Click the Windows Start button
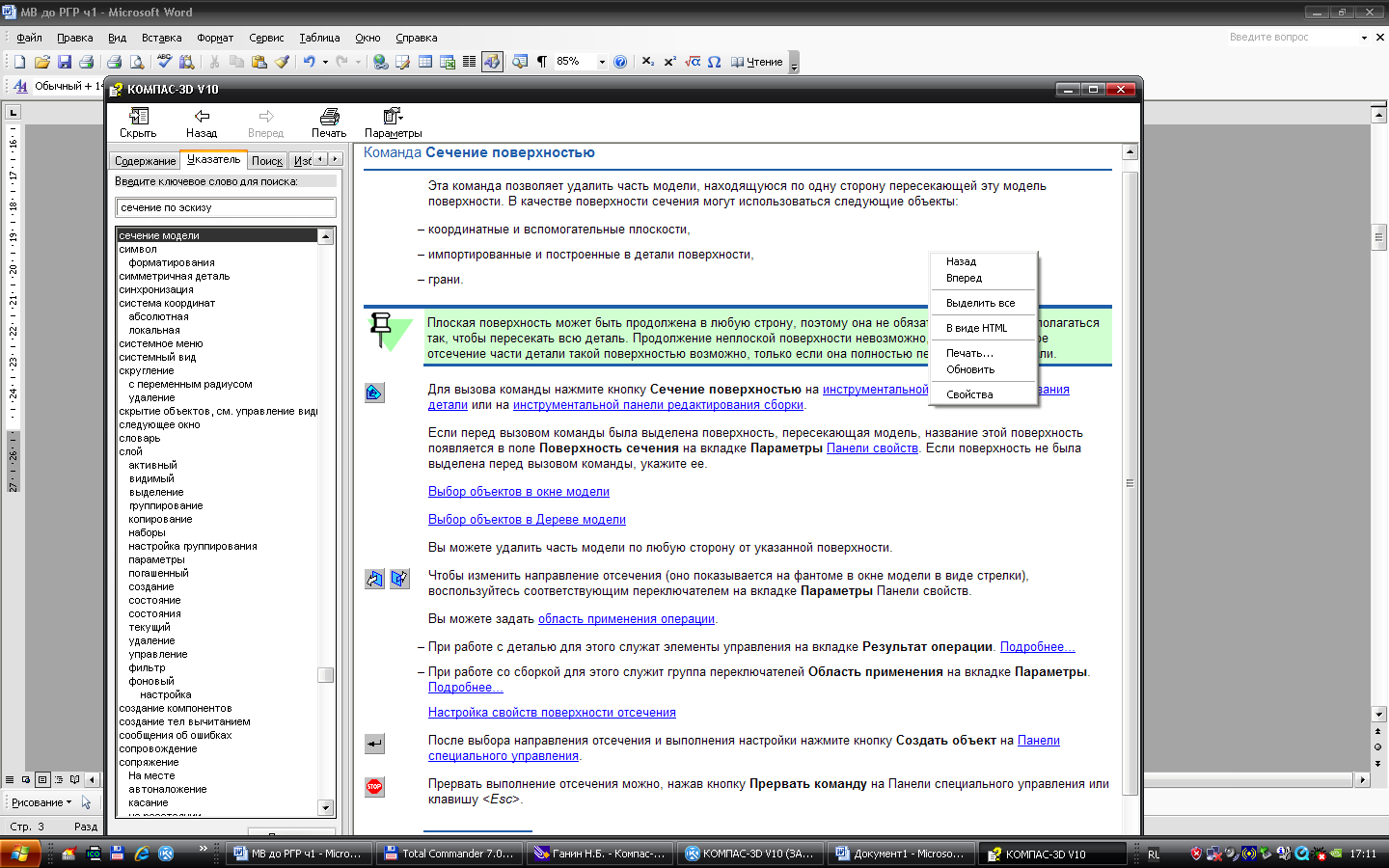Image resolution: width=1389 pixels, height=868 pixels. click(x=20, y=854)
